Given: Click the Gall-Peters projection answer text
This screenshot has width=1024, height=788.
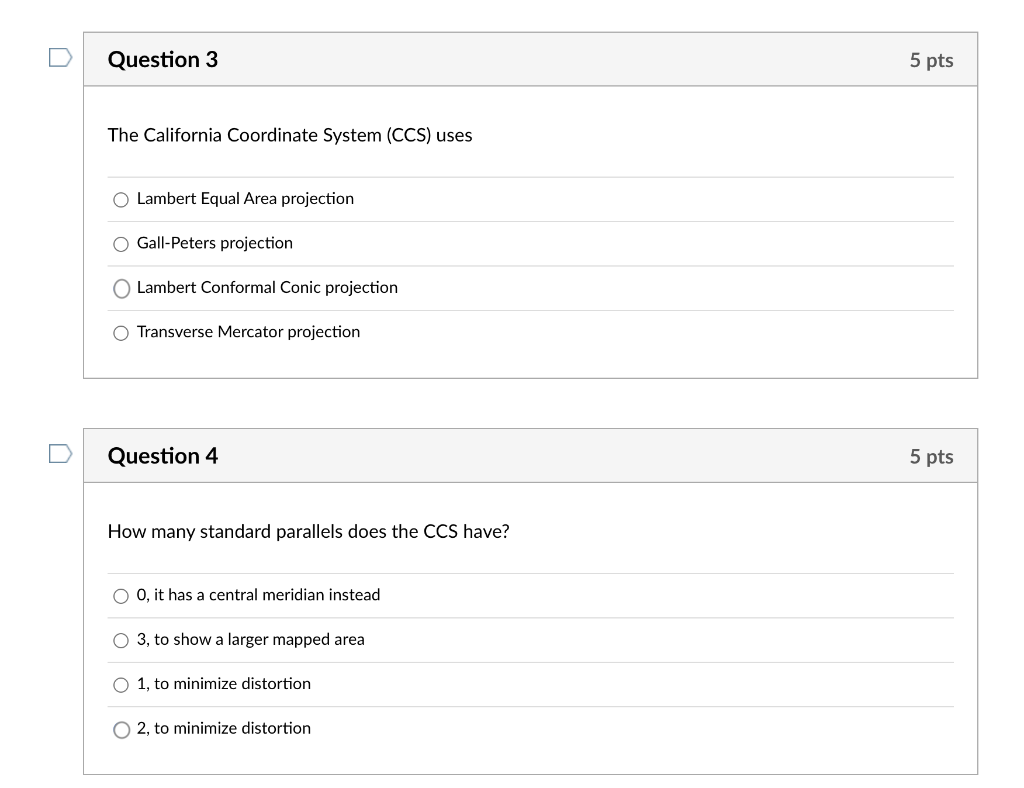Looking at the screenshot, I should pos(215,243).
